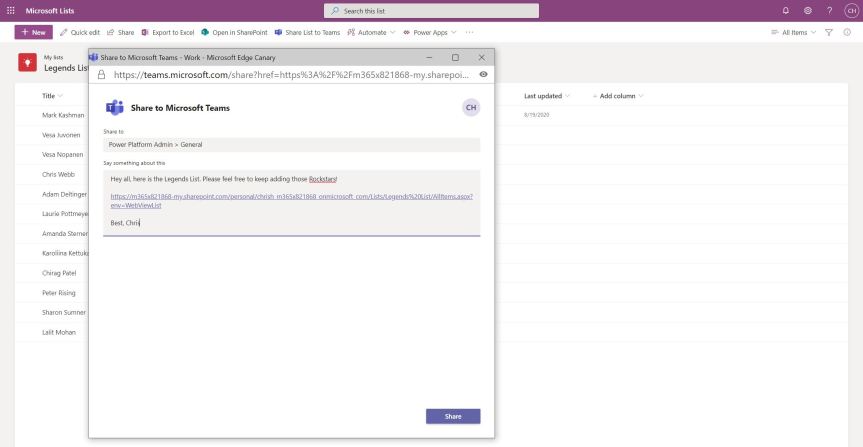Select the Chirag Patel row
The width and height of the screenshot is (863, 447).
[x=59, y=273]
